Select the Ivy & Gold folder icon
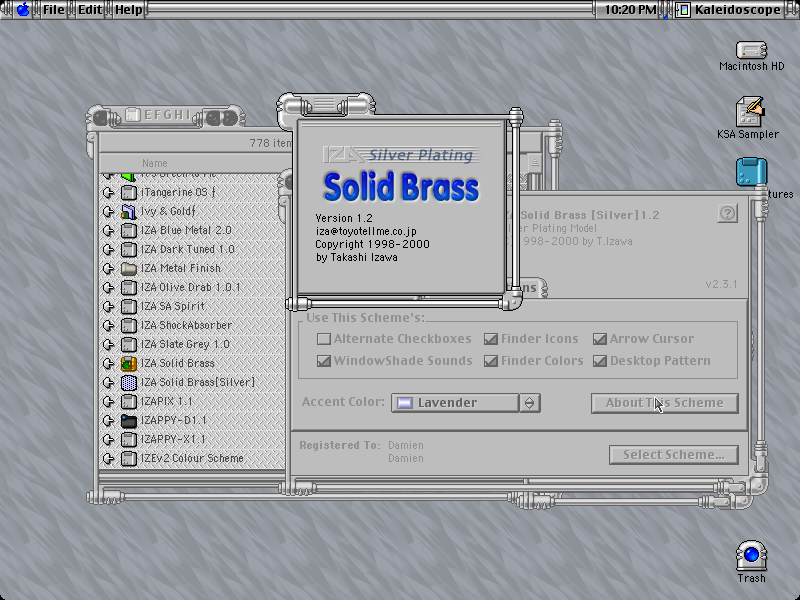This screenshot has height=600, width=800. pyautogui.click(x=129, y=211)
